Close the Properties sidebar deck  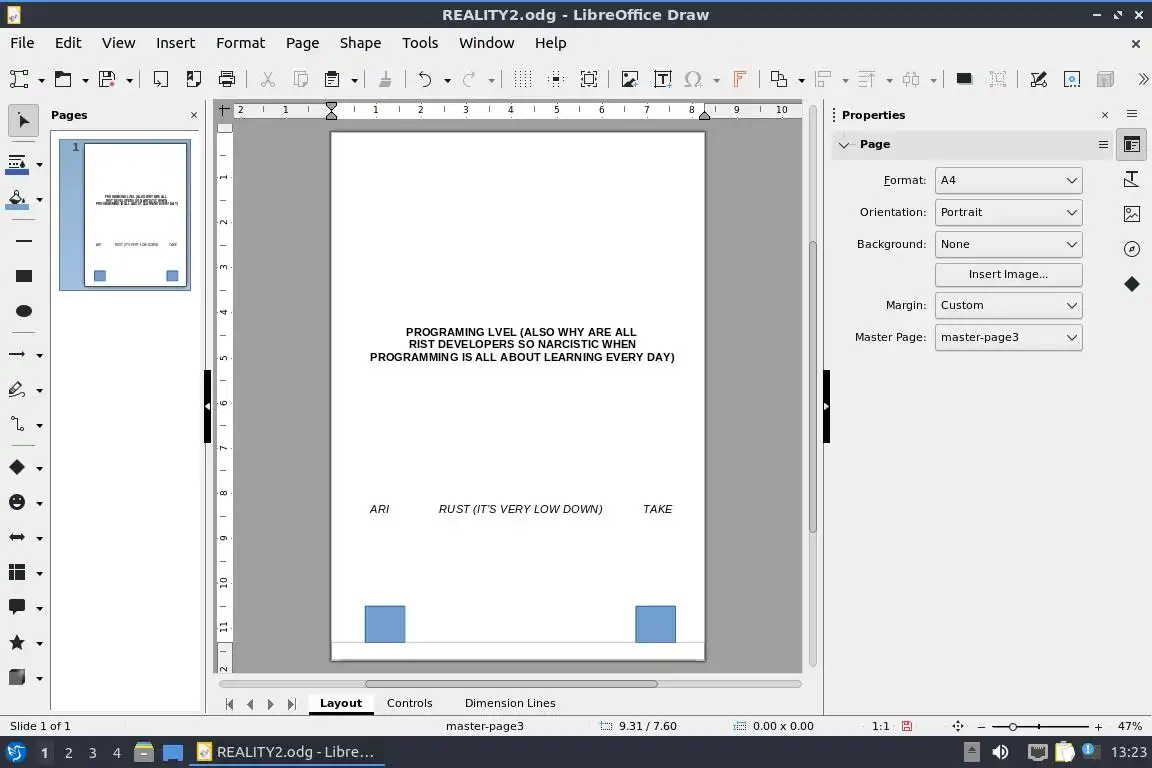pos(1105,115)
